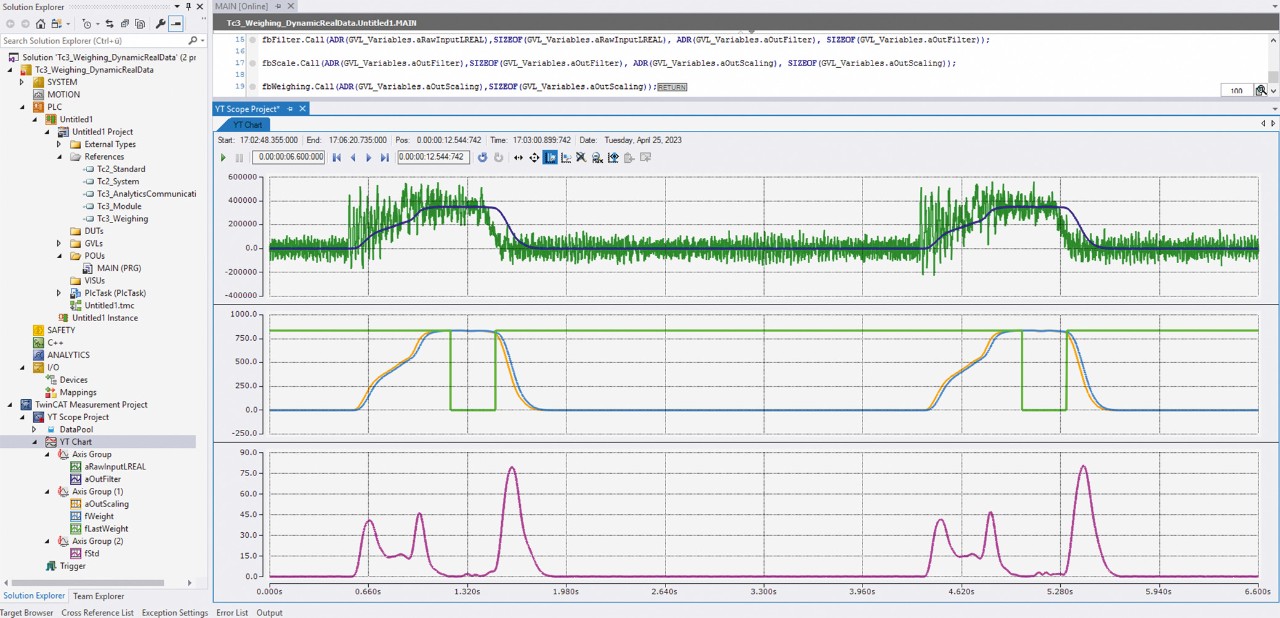The width and height of the screenshot is (1280, 618).
Task: Open Properties via the wrench icon
Action: click(160, 24)
